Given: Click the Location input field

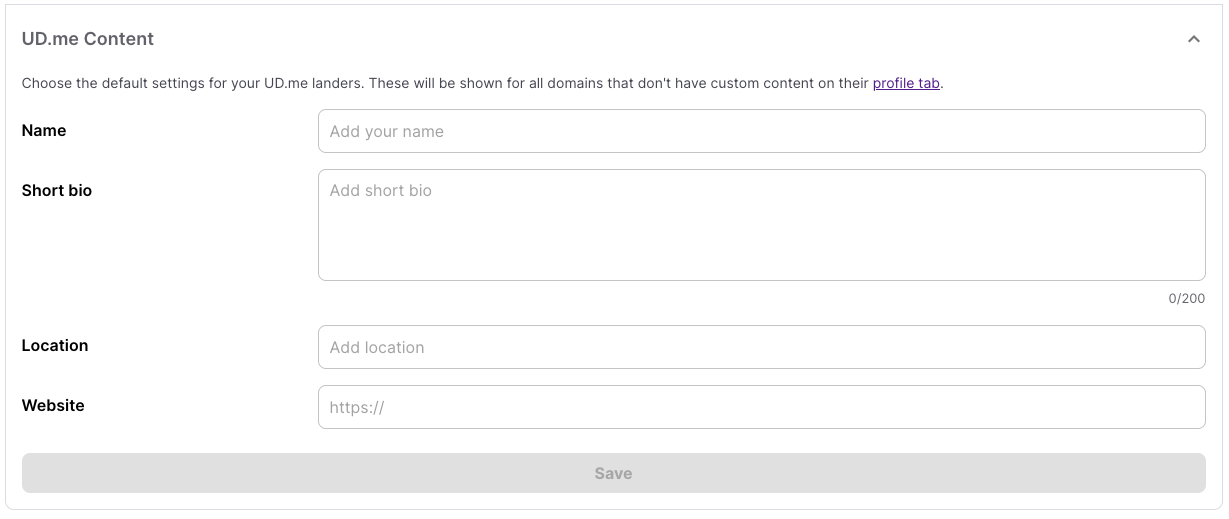Looking at the screenshot, I should click(761, 347).
